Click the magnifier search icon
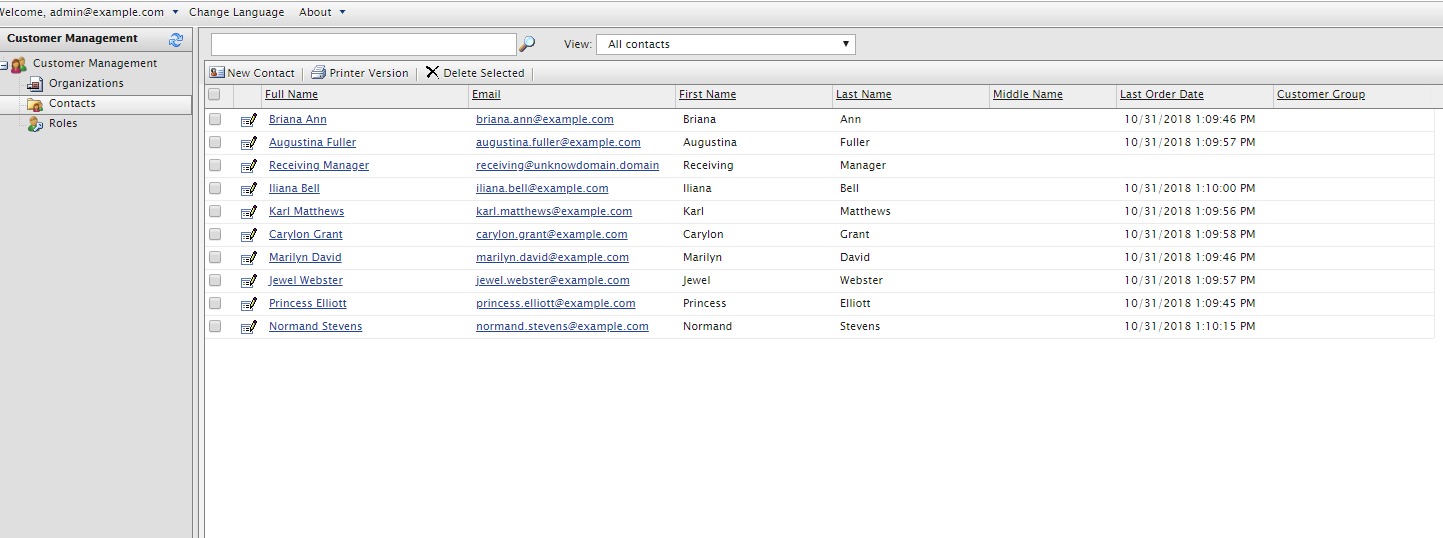Image resolution: width=1443 pixels, height=538 pixels. (527, 44)
